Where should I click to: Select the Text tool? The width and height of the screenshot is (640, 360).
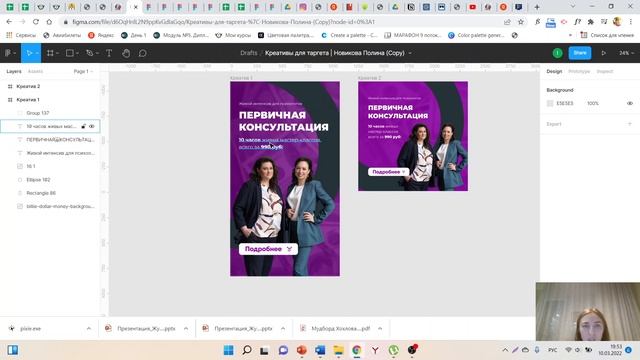[109, 53]
